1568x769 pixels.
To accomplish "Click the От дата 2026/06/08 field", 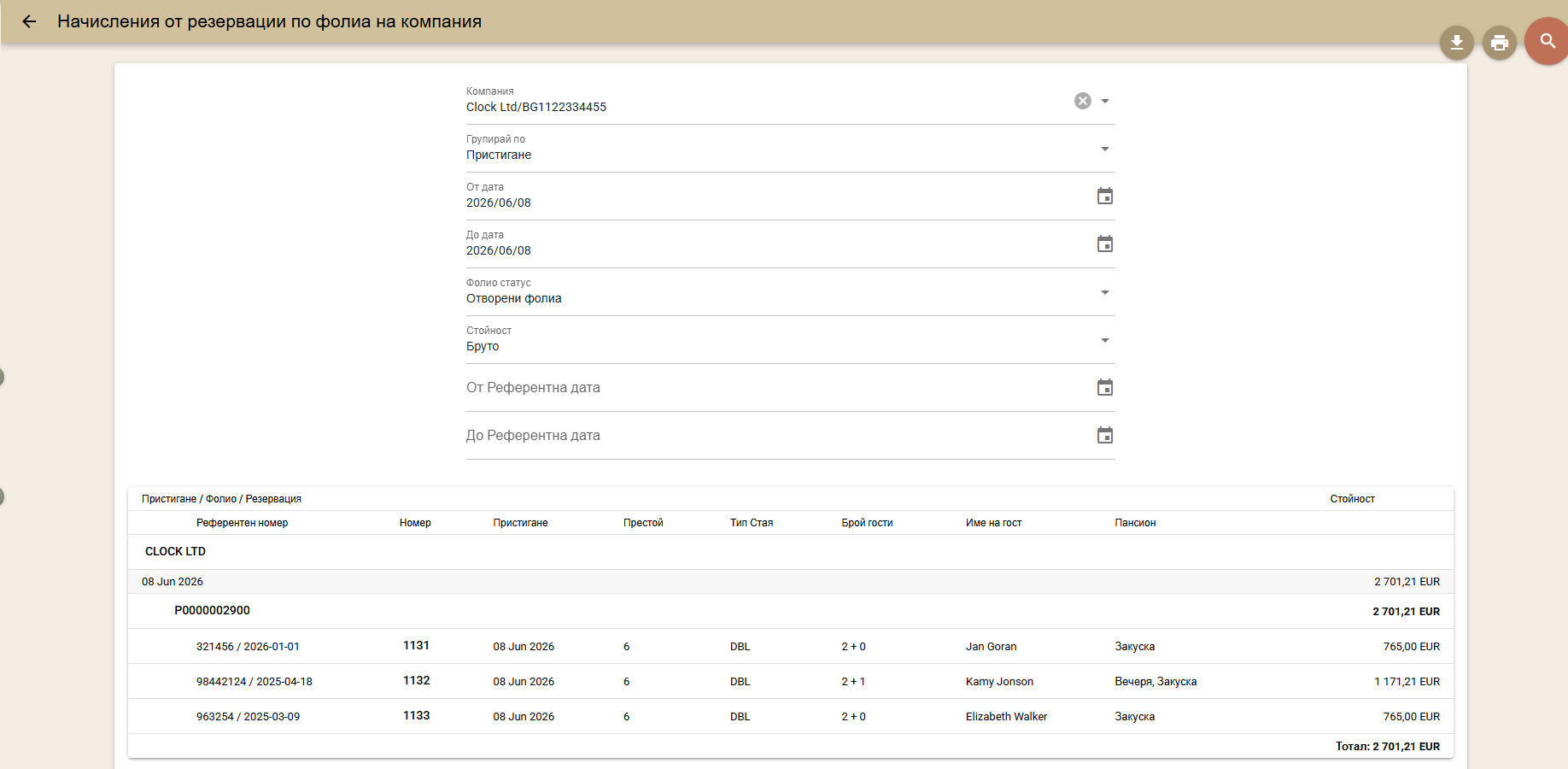I will pos(777,197).
